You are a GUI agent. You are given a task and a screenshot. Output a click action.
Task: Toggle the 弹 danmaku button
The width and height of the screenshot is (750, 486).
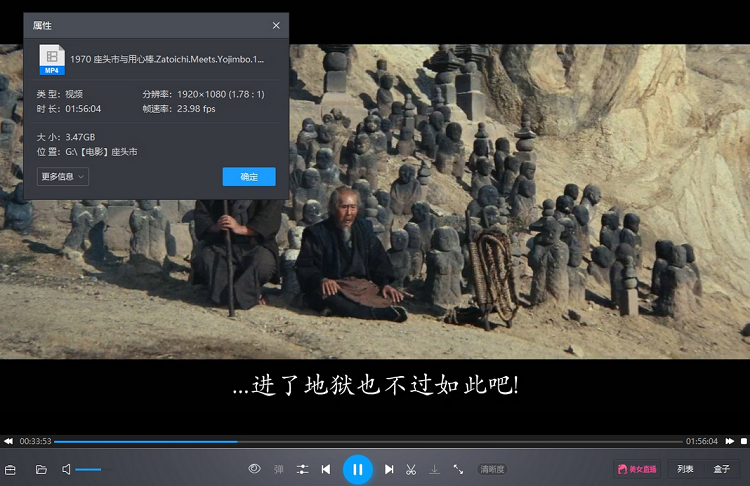point(279,469)
